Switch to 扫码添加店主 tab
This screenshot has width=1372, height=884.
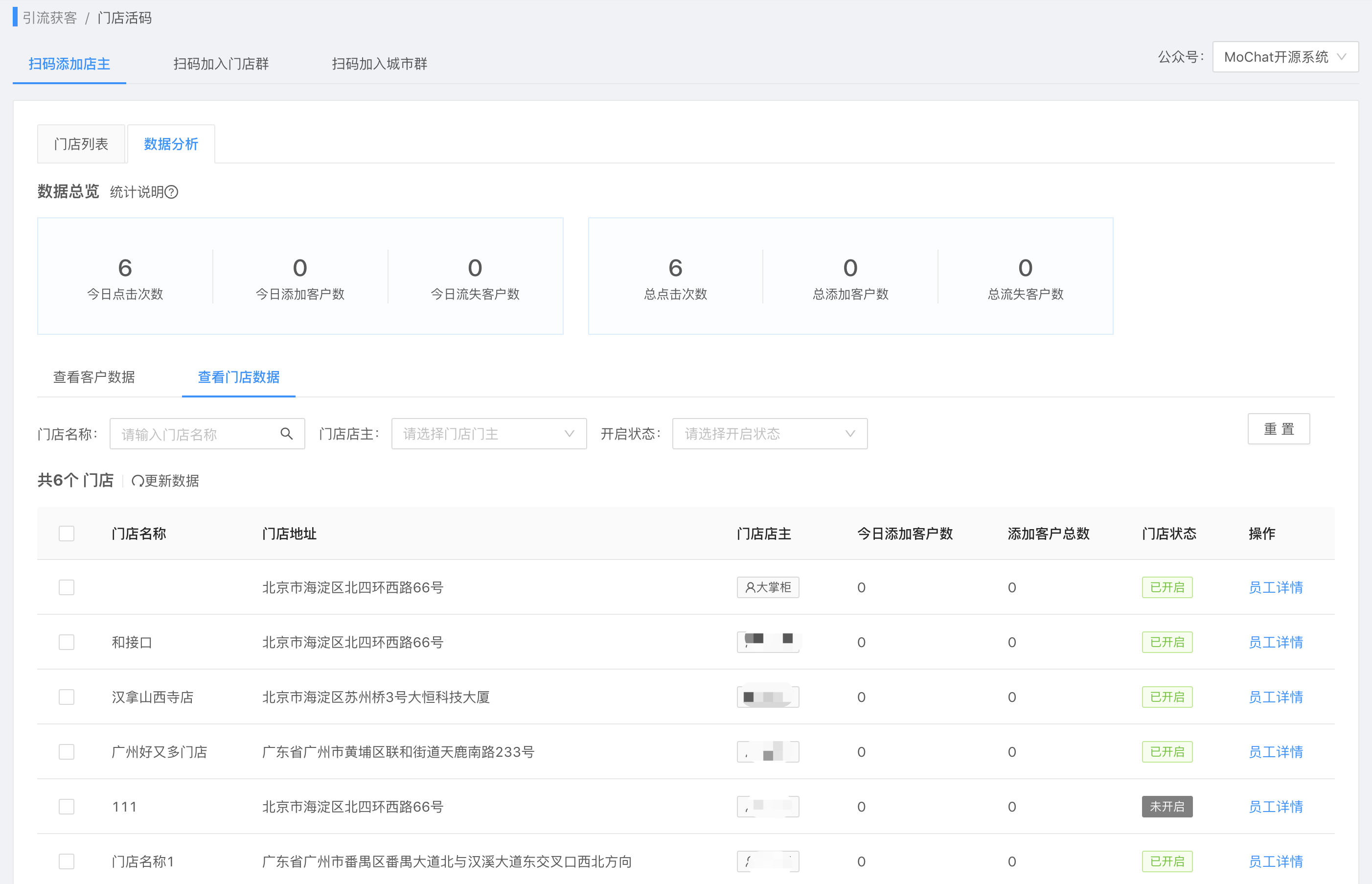69,64
